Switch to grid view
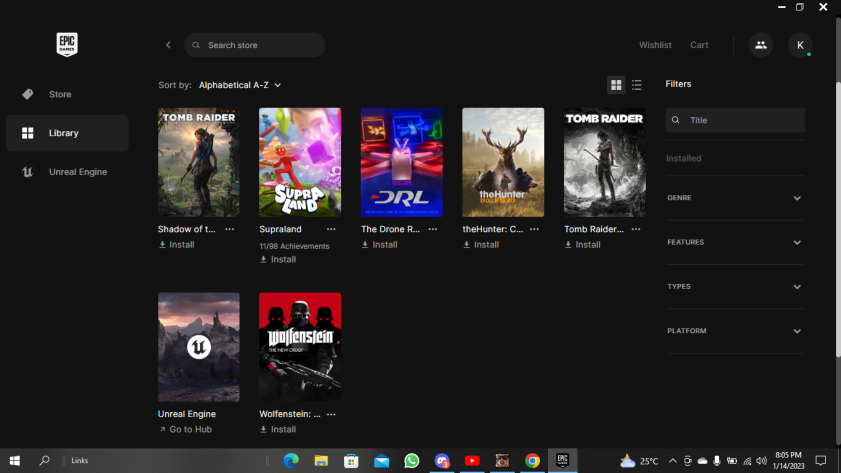 (x=616, y=85)
